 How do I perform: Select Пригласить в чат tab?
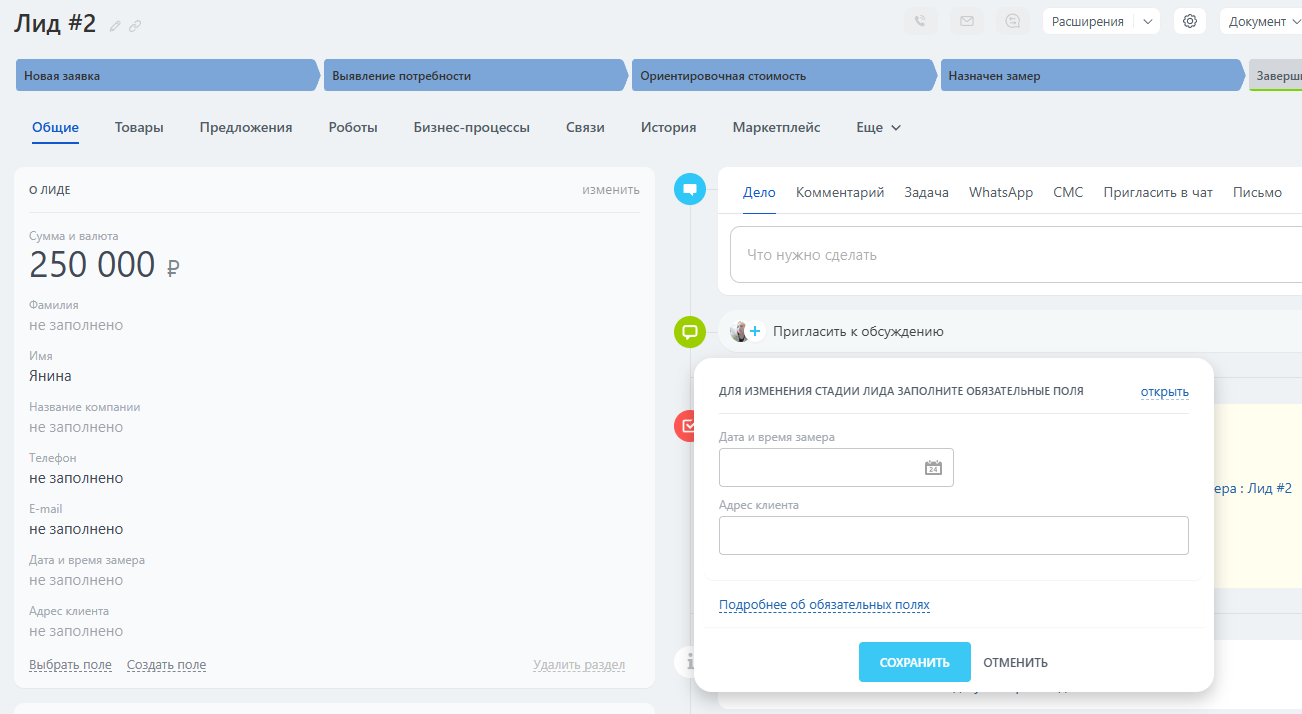pos(1158,192)
